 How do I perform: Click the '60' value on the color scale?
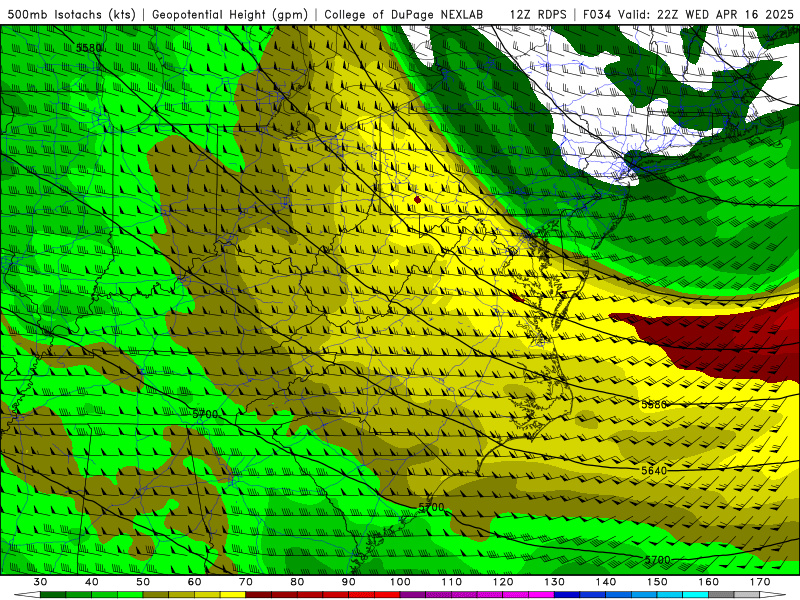(194, 582)
